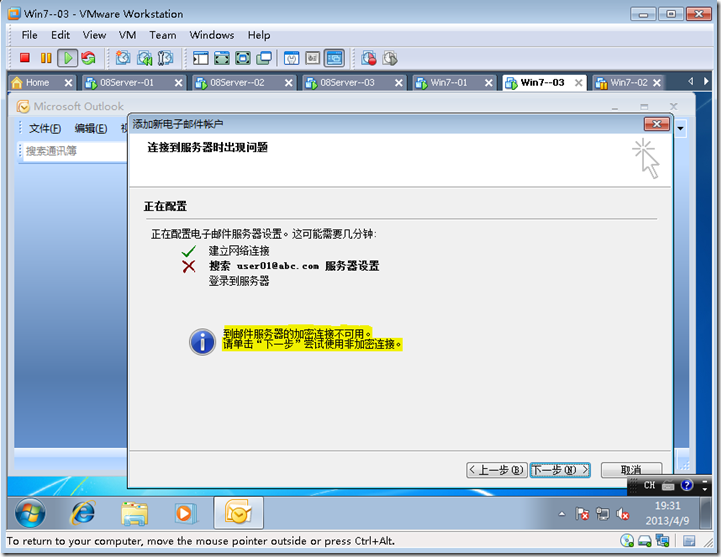Click the green Power On play icon

pyautogui.click(x=68, y=58)
